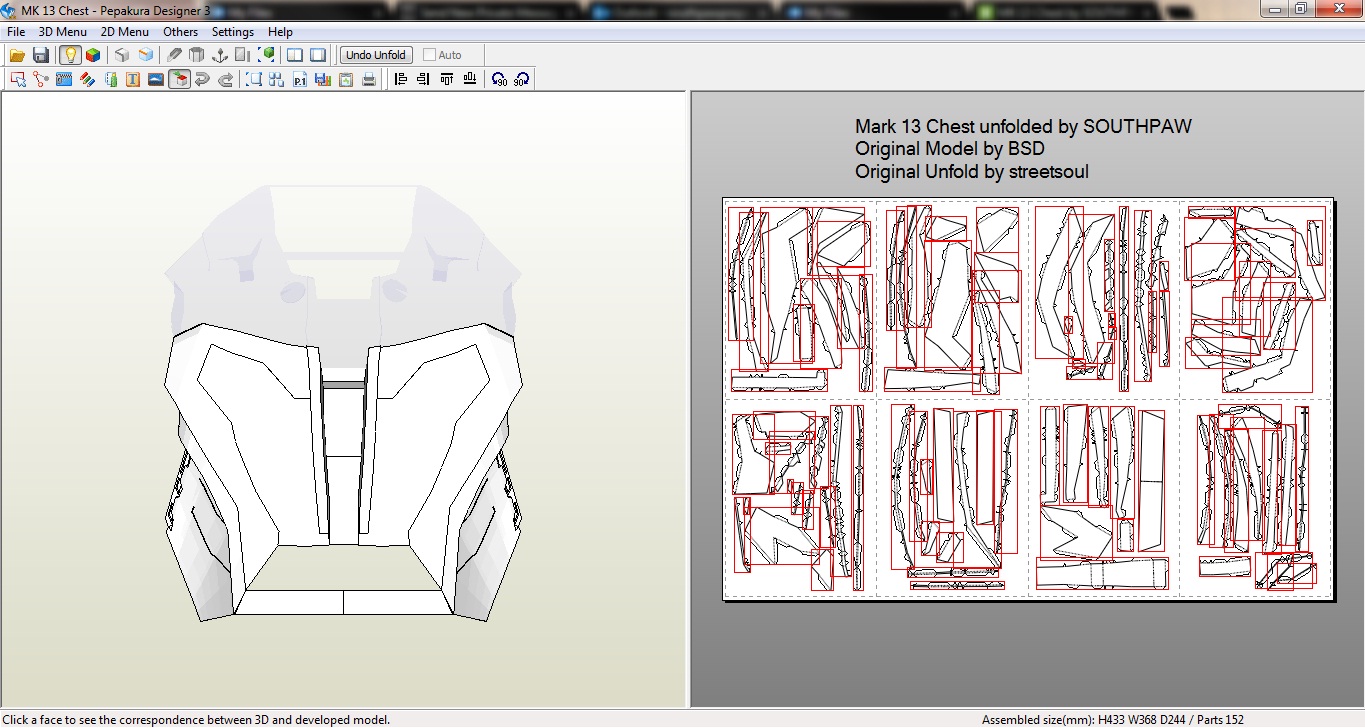Open the File menu

point(16,32)
